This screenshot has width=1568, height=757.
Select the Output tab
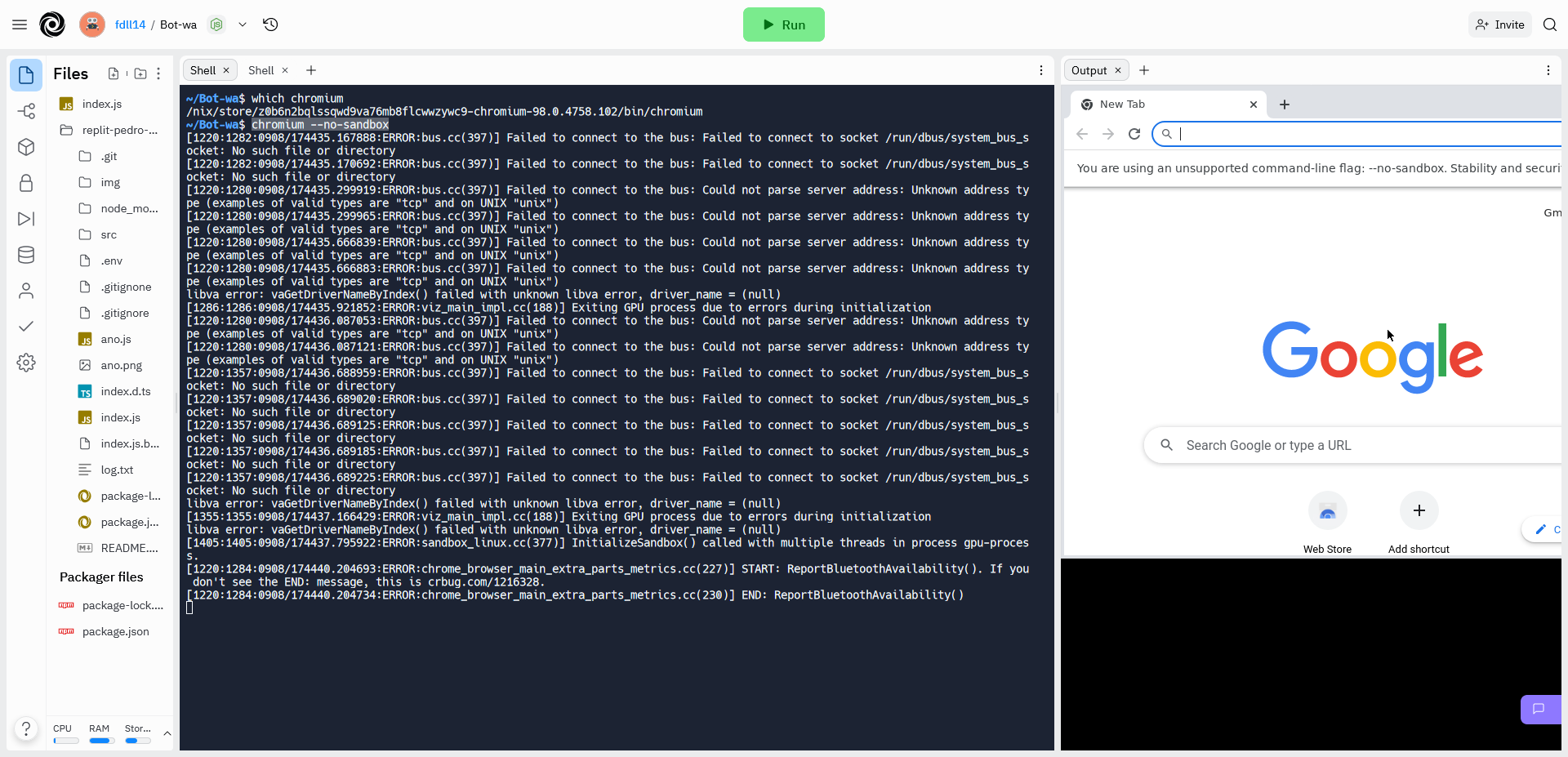coord(1089,70)
